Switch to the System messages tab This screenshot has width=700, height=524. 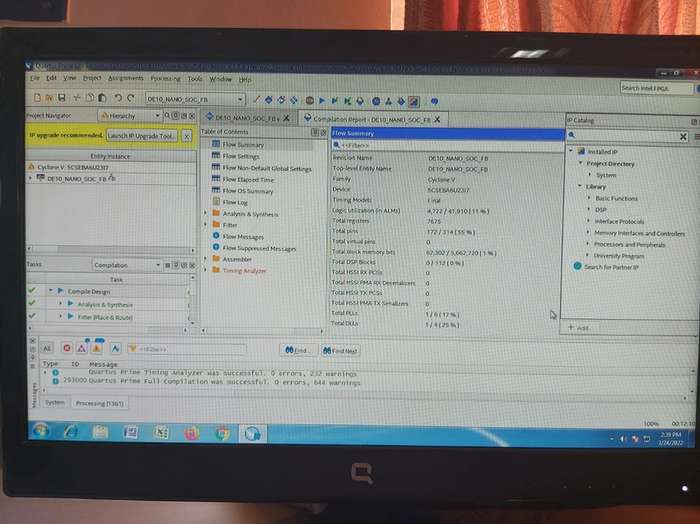(54, 402)
